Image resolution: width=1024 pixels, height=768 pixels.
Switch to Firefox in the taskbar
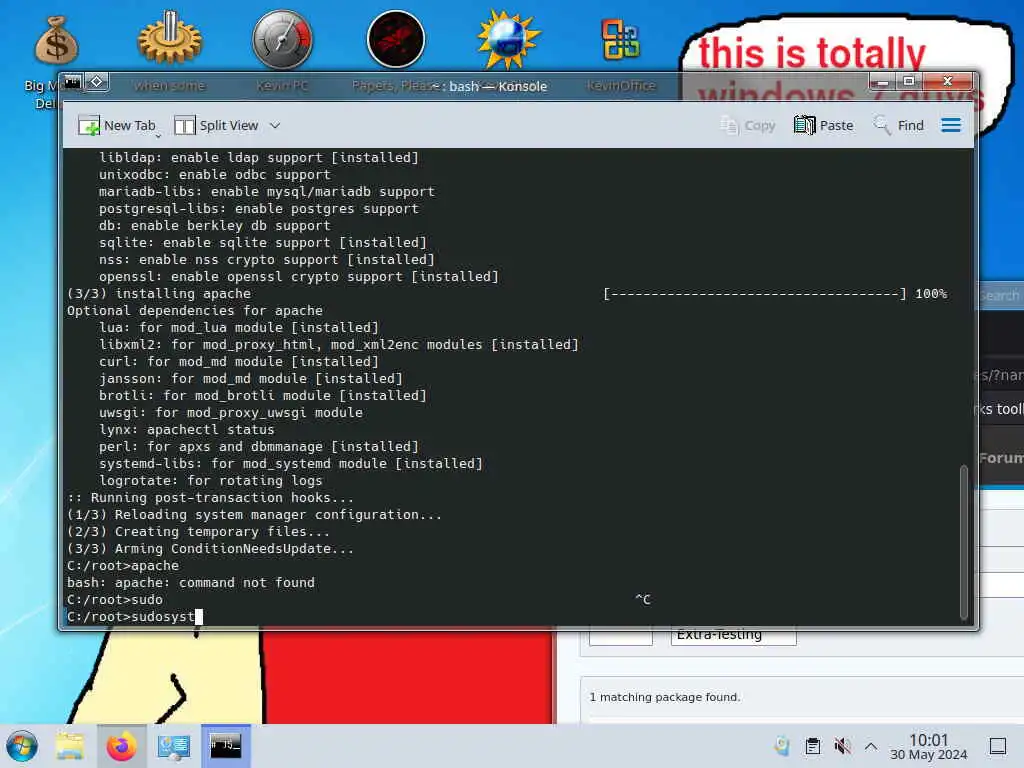coord(121,746)
